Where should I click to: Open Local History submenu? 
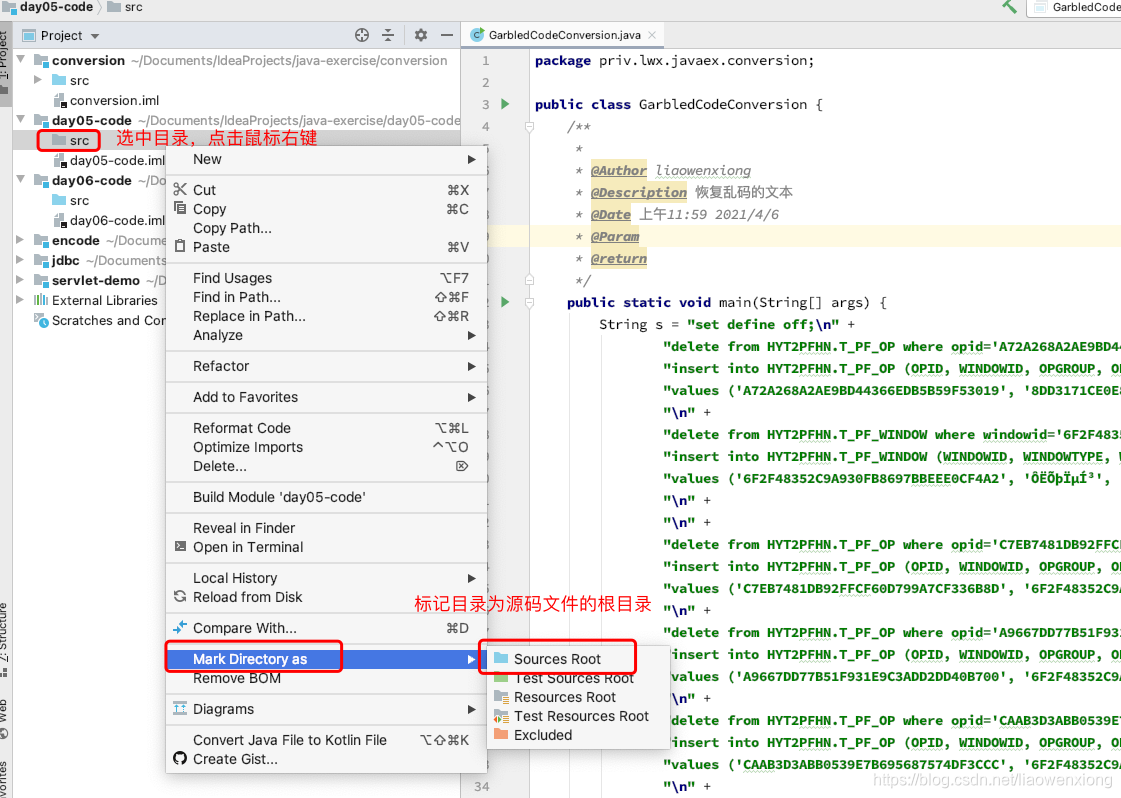(x=326, y=578)
